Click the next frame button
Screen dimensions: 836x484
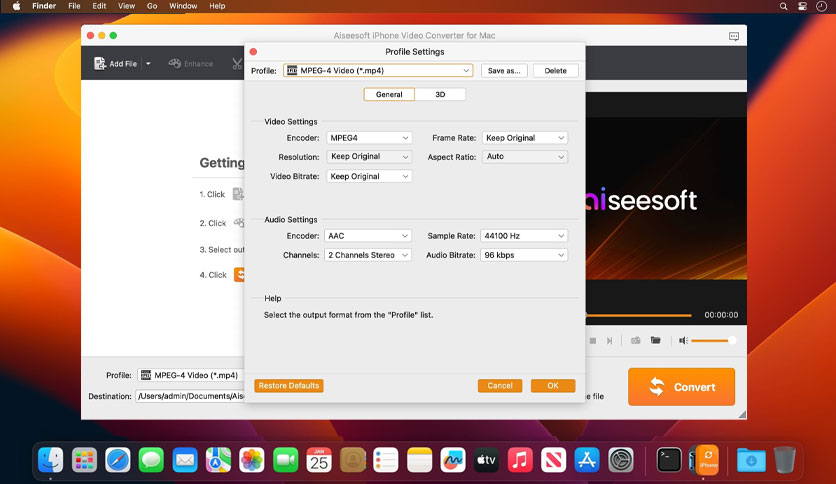tap(609, 341)
